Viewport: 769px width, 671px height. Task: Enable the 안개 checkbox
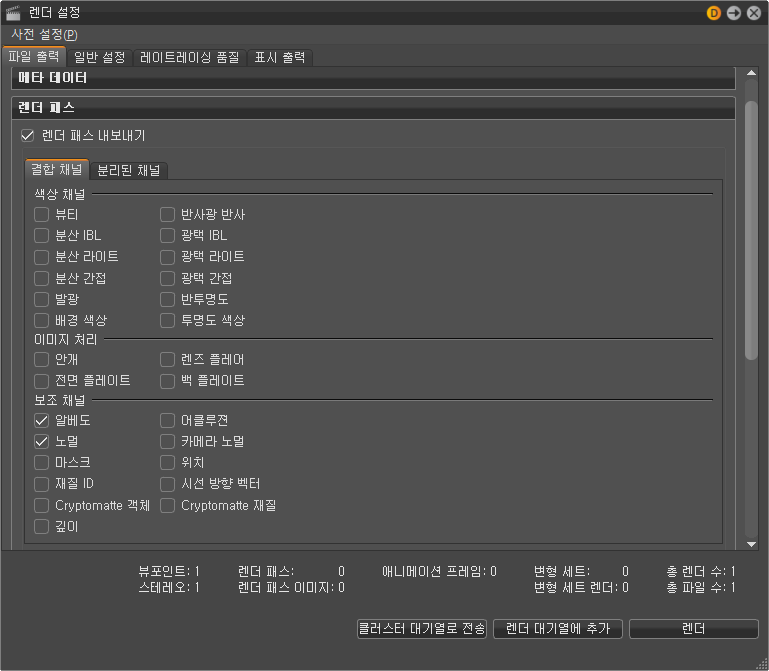tap(41, 360)
